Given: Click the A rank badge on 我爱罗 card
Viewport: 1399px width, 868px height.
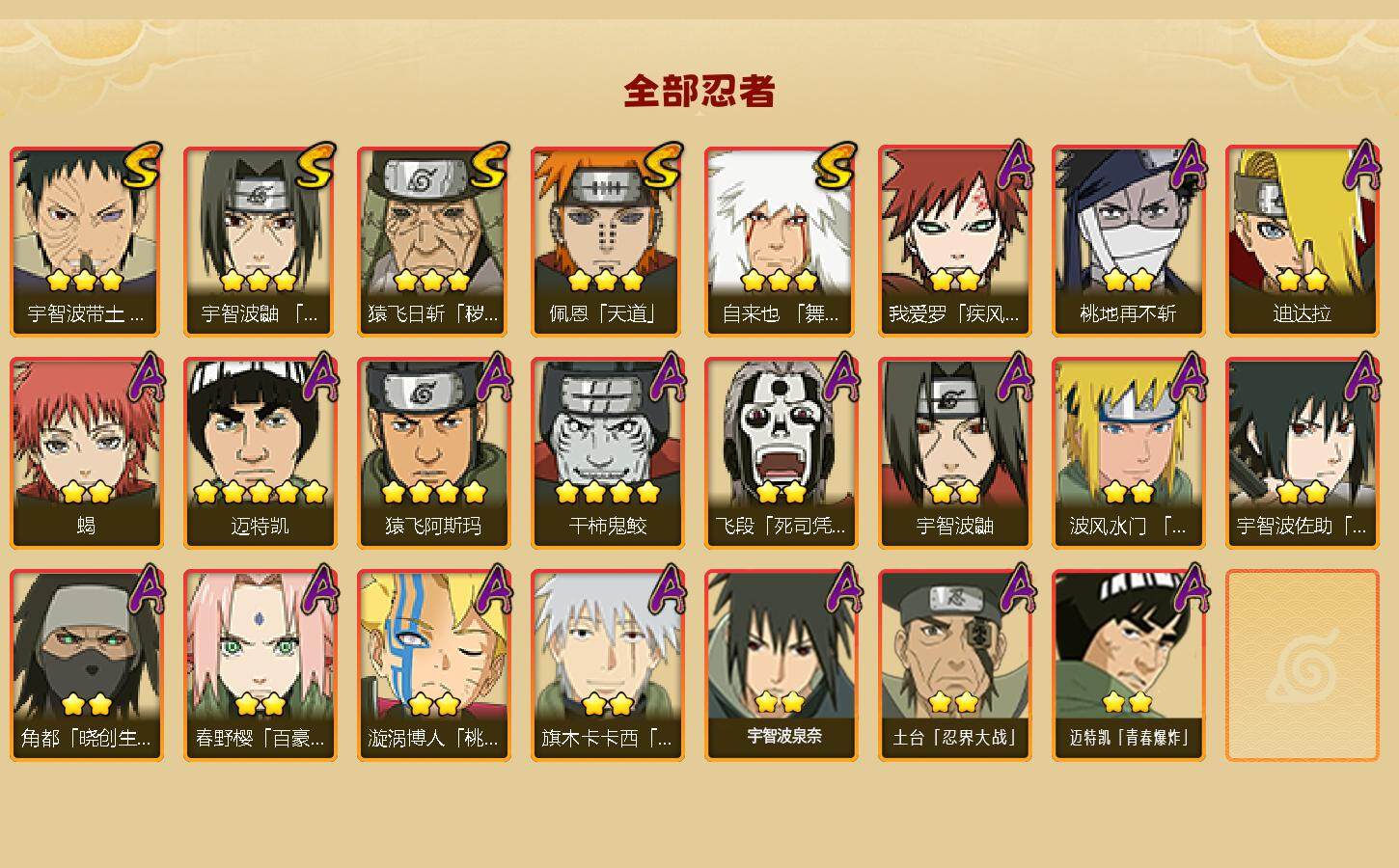Looking at the screenshot, I should [x=1013, y=166].
